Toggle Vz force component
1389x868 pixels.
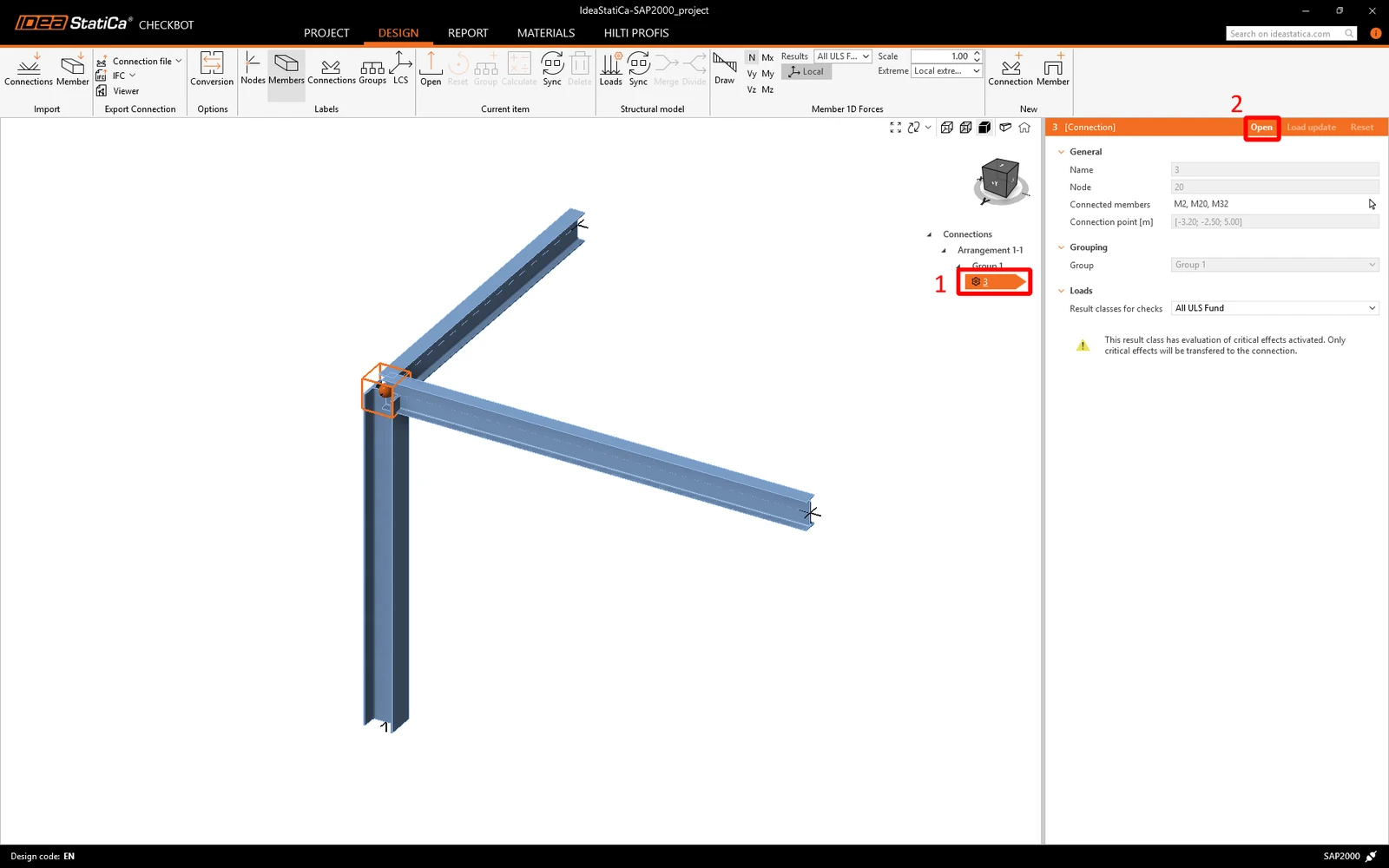[x=752, y=89]
